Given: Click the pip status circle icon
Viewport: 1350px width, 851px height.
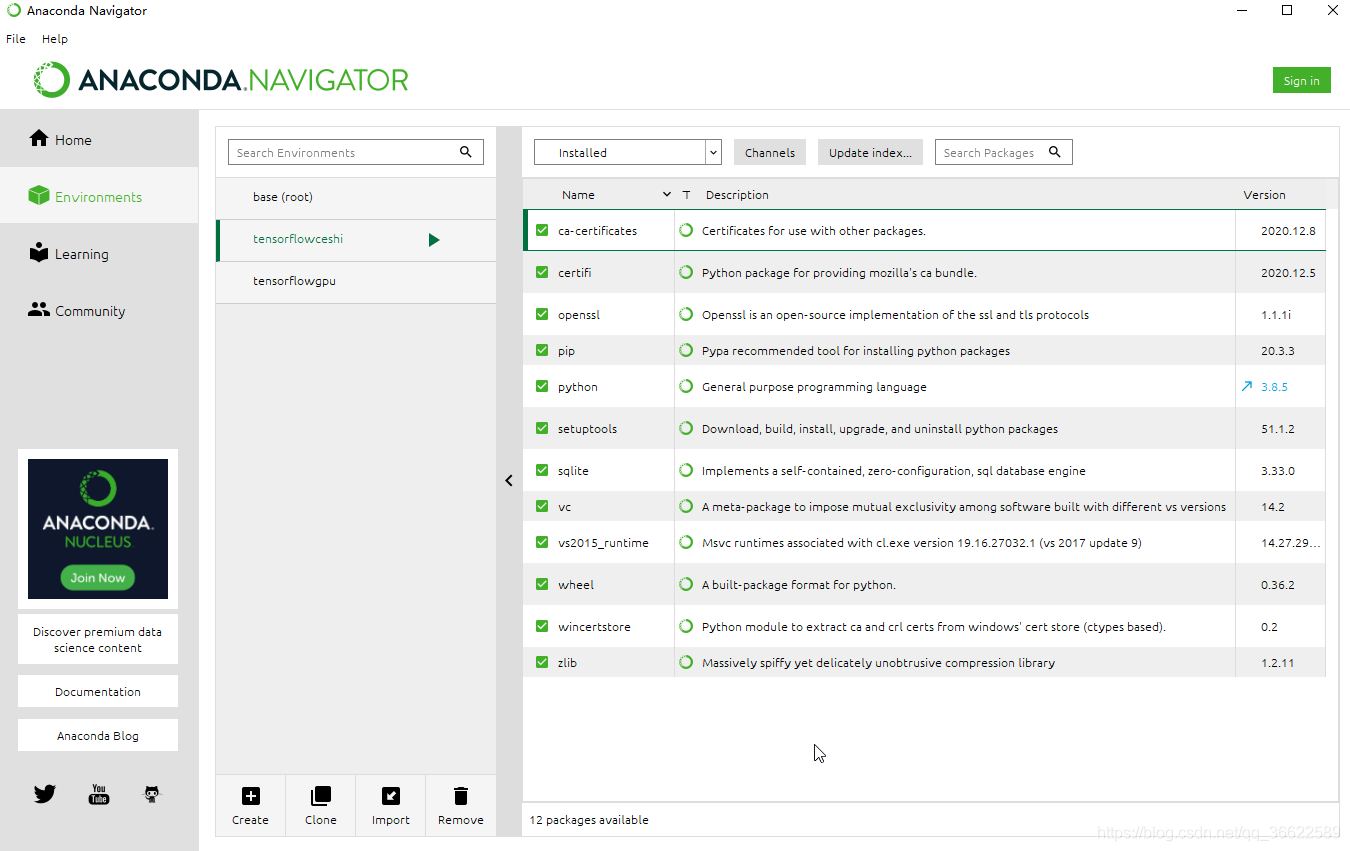Looking at the screenshot, I should (686, 351).
